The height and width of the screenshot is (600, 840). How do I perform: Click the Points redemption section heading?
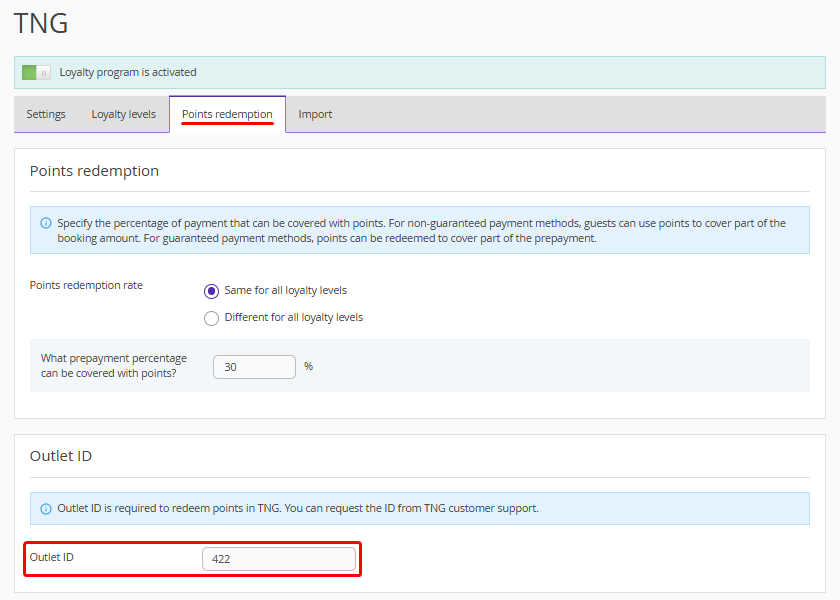click(94, 171)
